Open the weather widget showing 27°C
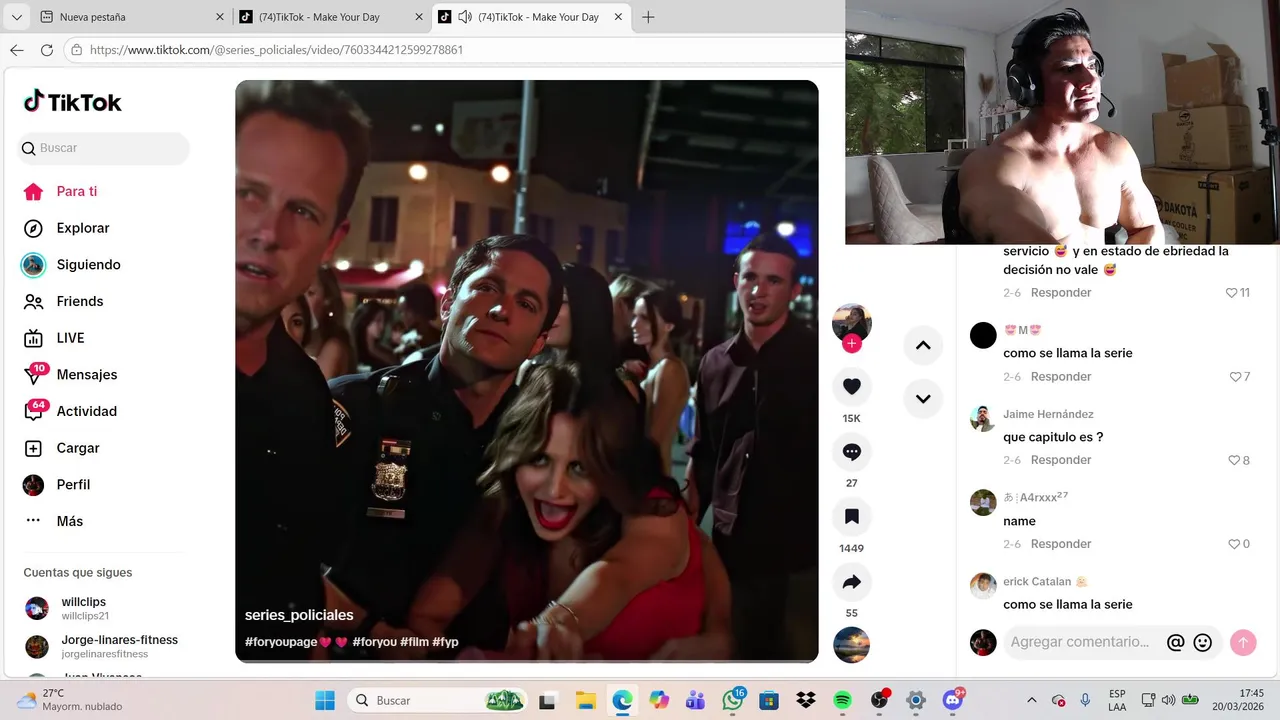Screen dimensions: 1280x720 coord(69,700)
